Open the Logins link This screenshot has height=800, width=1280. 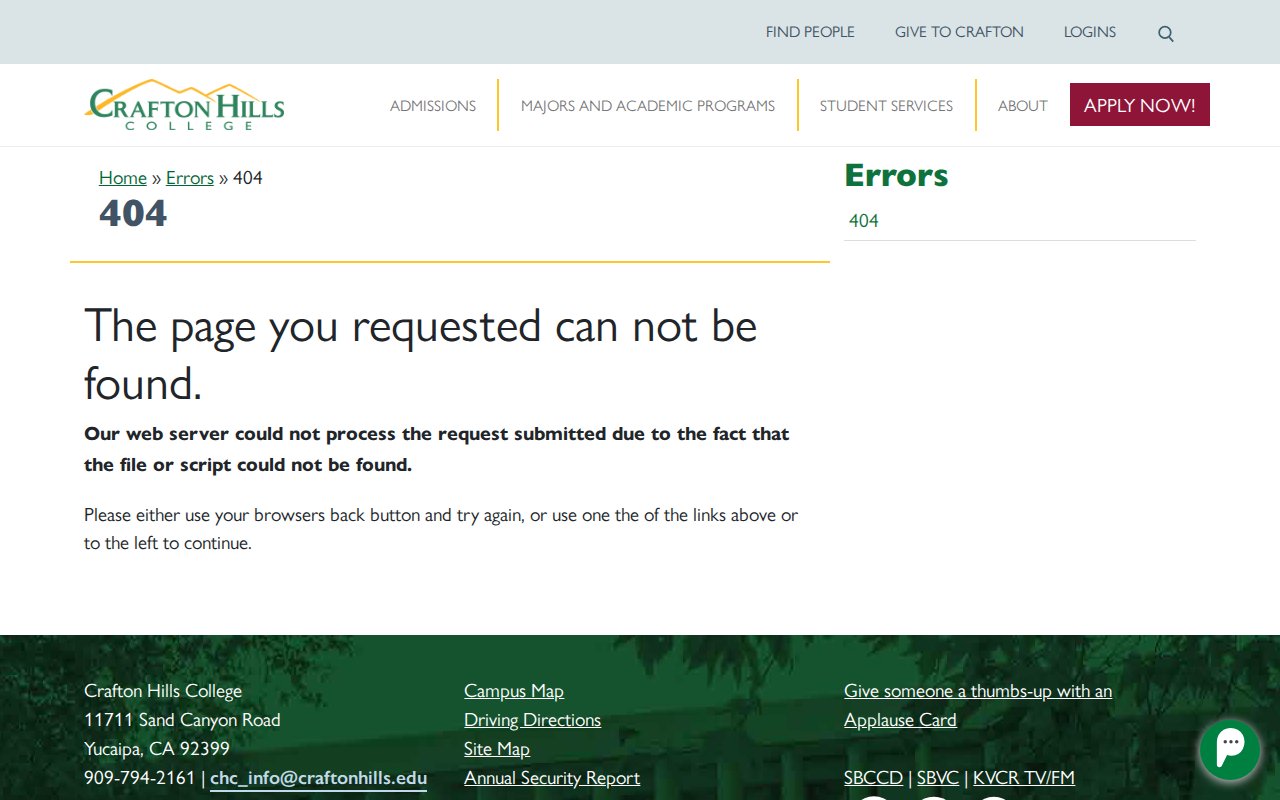1089,32
